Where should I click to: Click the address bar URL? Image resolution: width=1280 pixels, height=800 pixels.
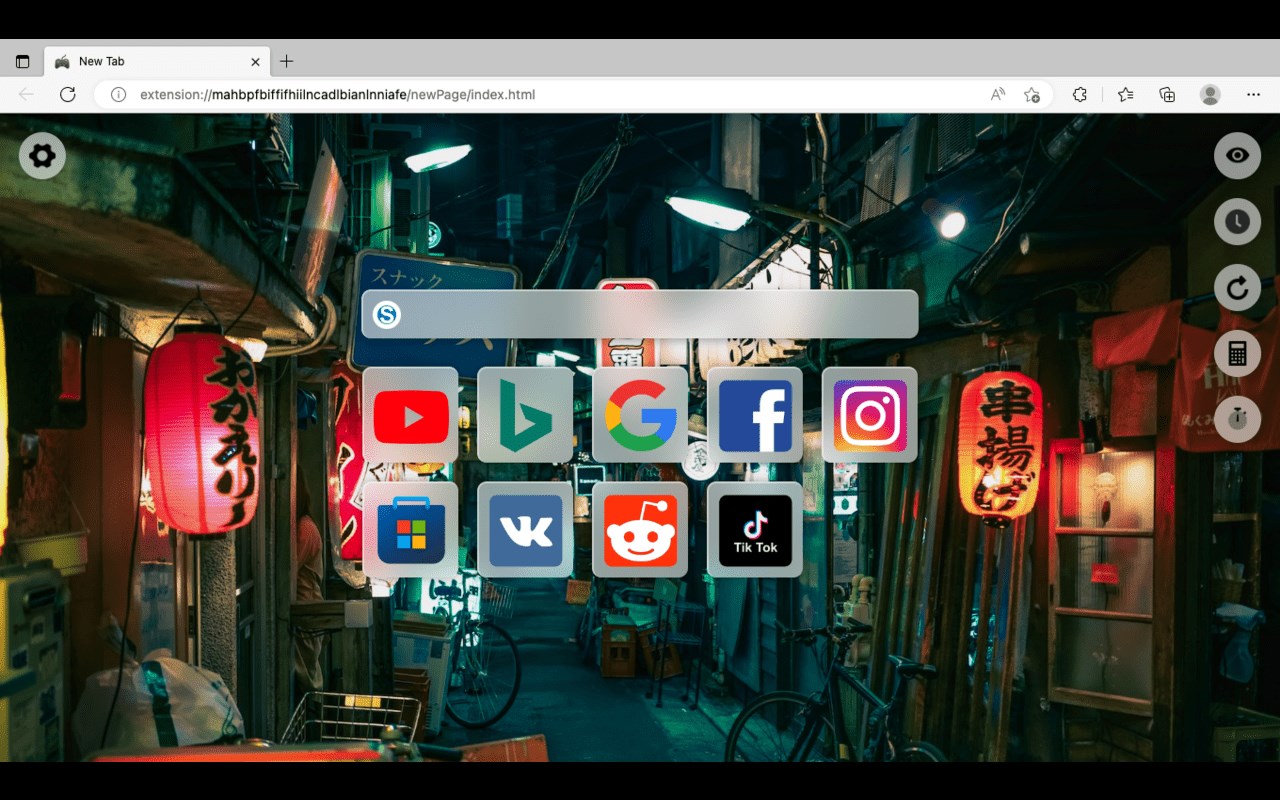pos(337,95)
